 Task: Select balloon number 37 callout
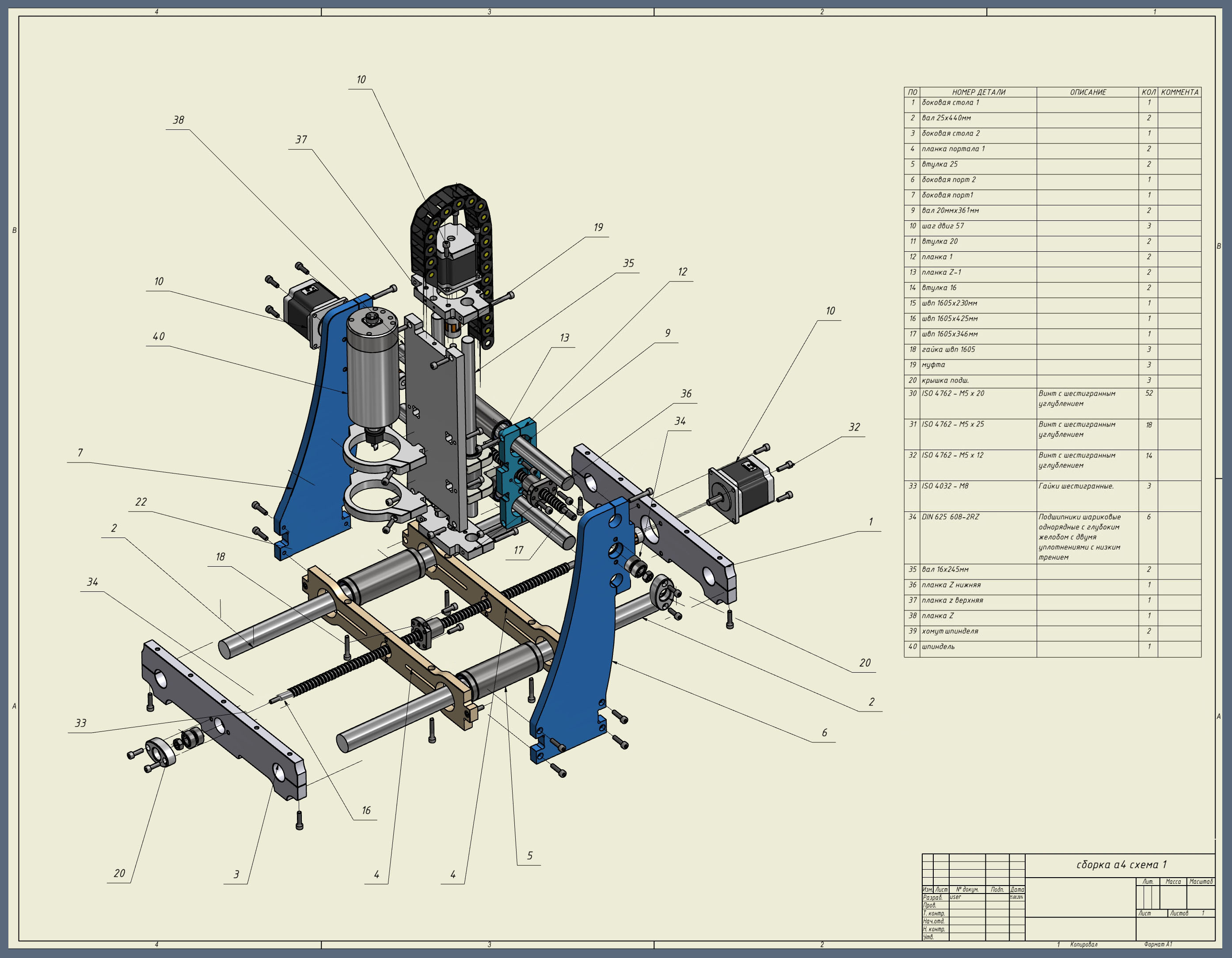click(x=301, y=140)
